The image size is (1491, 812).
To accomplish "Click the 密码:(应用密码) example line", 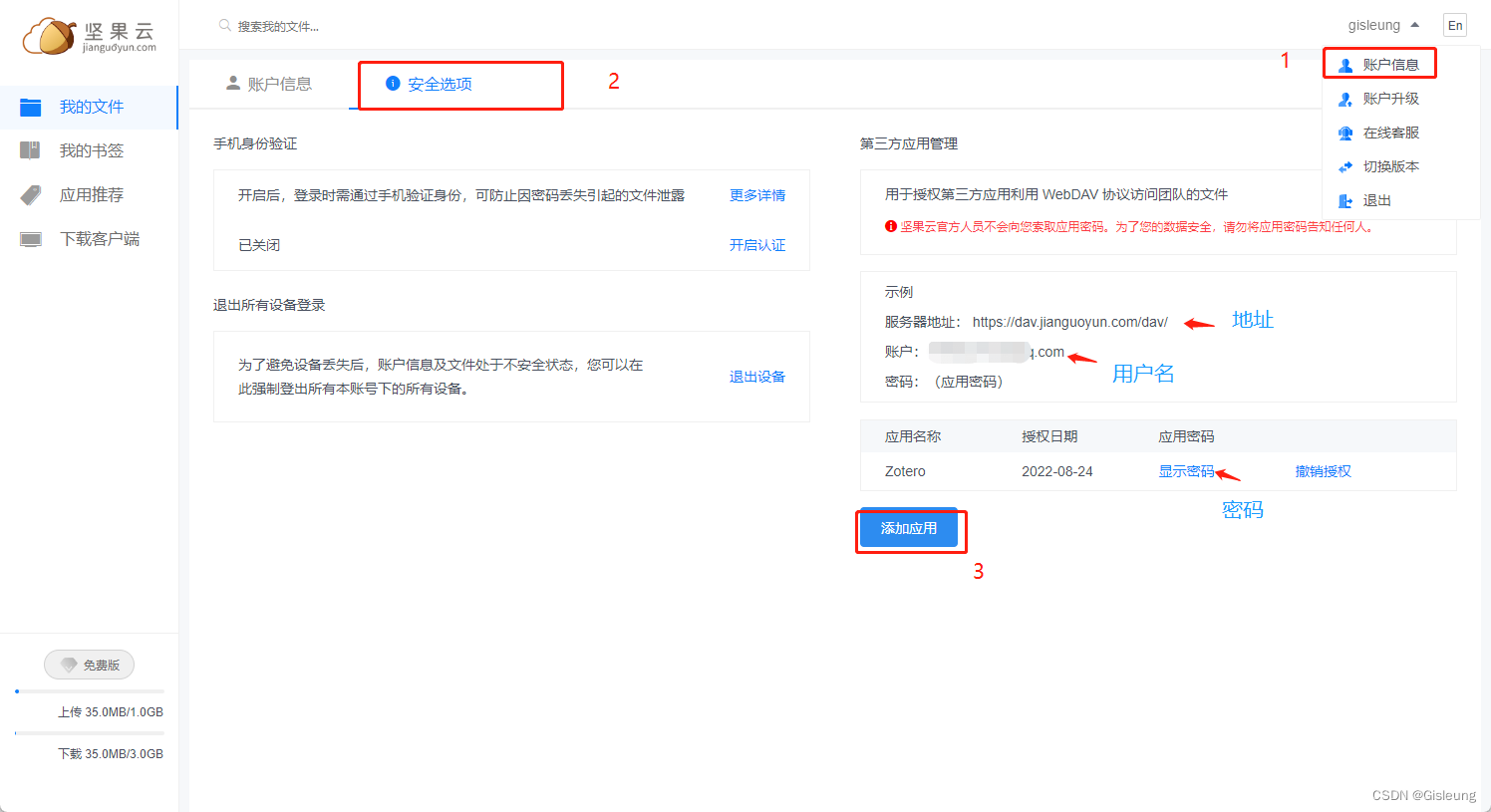I will pos(944,382).
